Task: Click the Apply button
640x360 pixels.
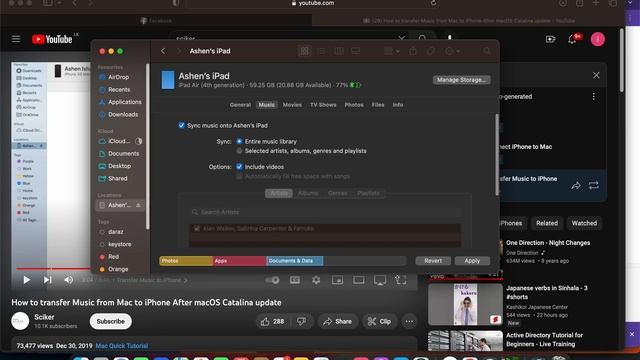Action: tap(472, 261)
